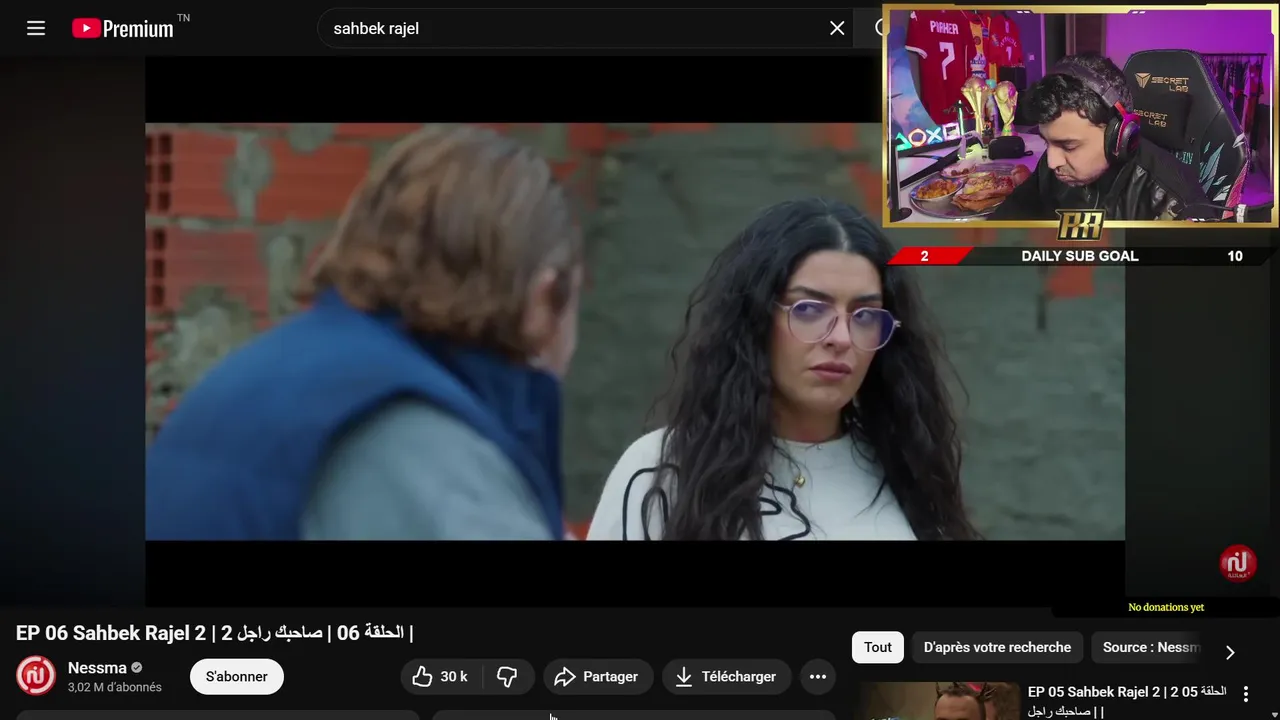Click the webcam stream overlay
The width and height of the screenshot is (1280, 720).
point(1080,116)
